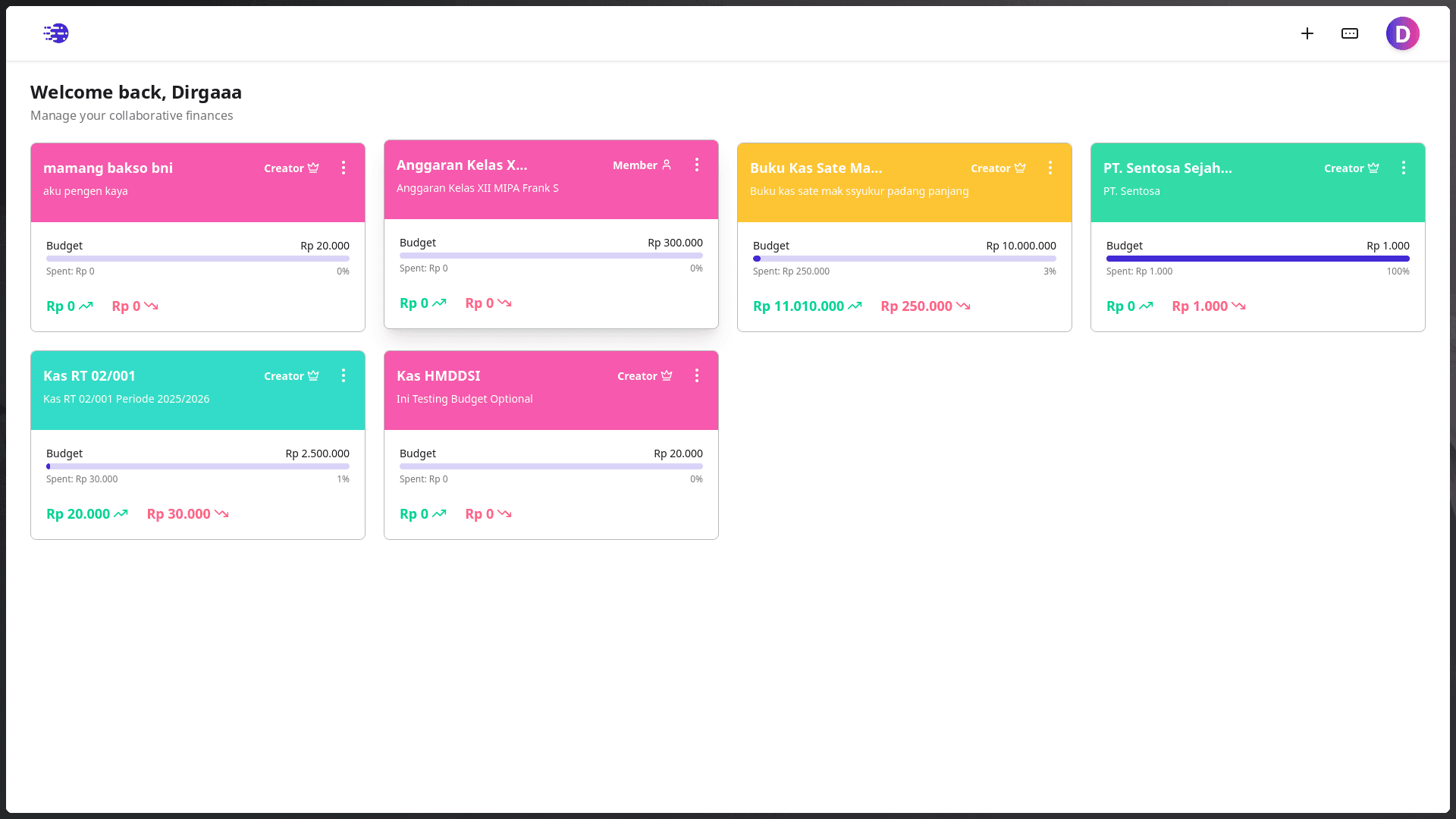Click PT. Sentosa full budget progress bar
Screen dimensions: 1456x819
(1257, 259)
